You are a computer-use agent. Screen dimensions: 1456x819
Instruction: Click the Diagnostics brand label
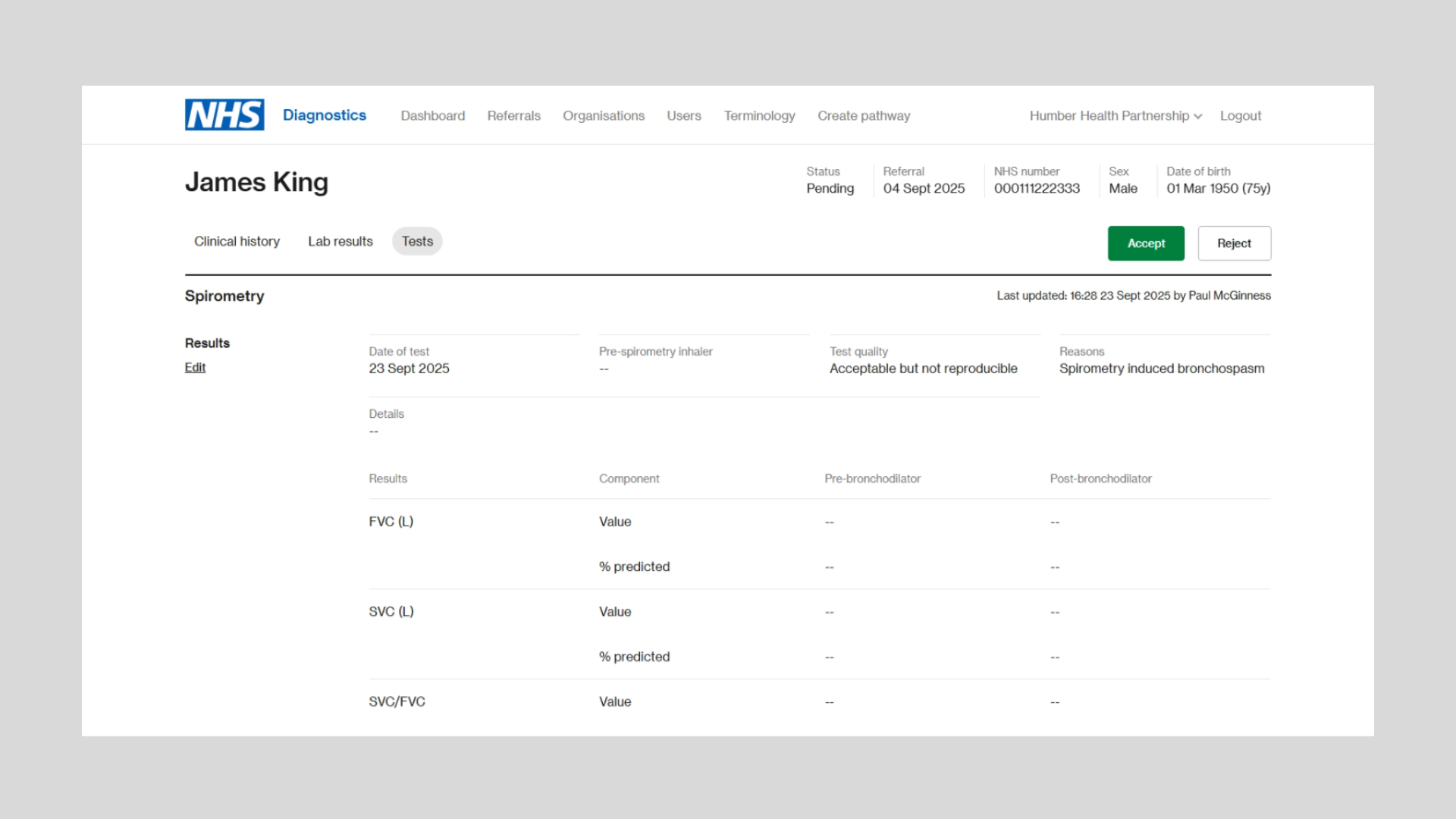(x=324, y=115)
